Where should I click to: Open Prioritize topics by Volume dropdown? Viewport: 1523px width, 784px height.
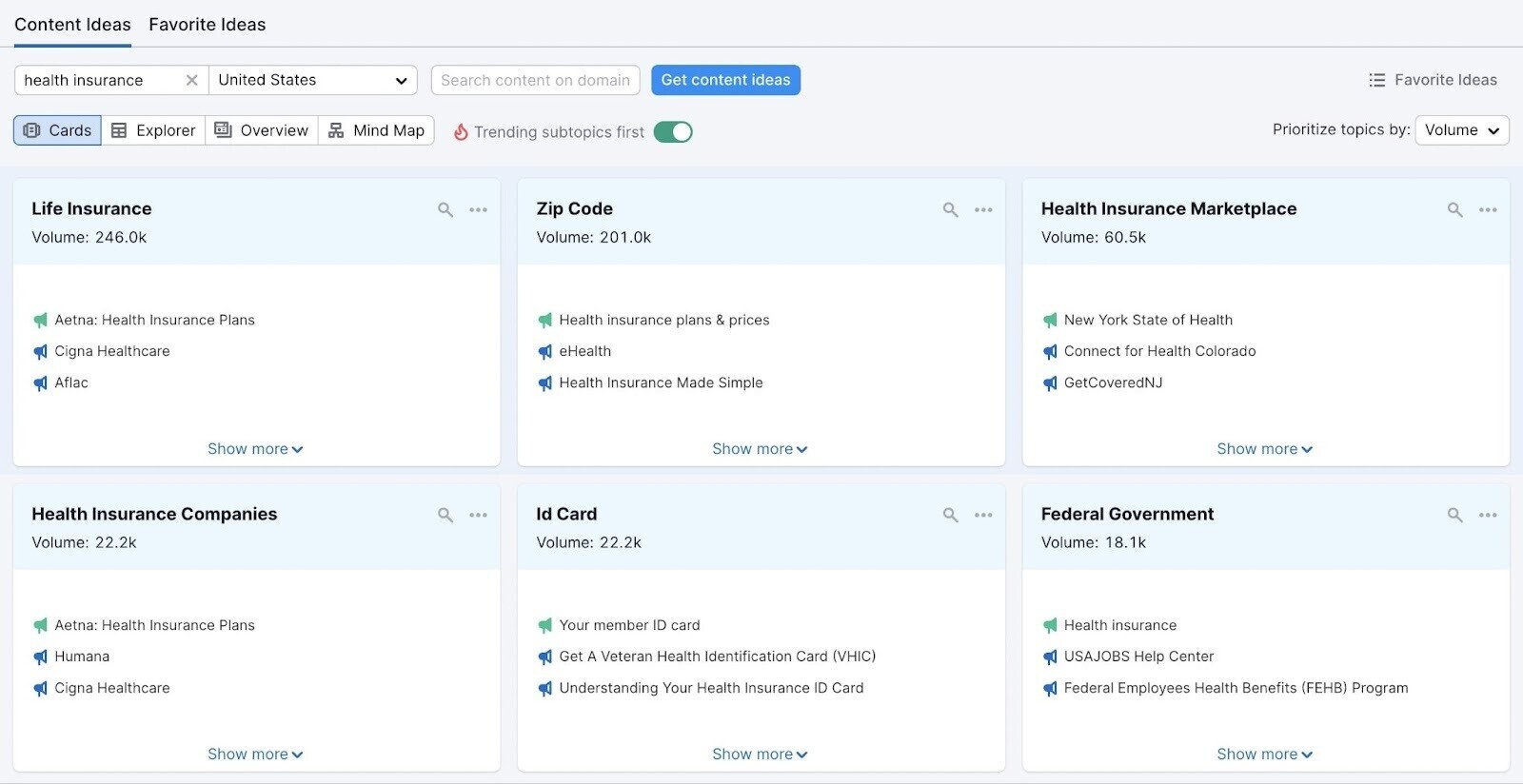(1462, 130)
